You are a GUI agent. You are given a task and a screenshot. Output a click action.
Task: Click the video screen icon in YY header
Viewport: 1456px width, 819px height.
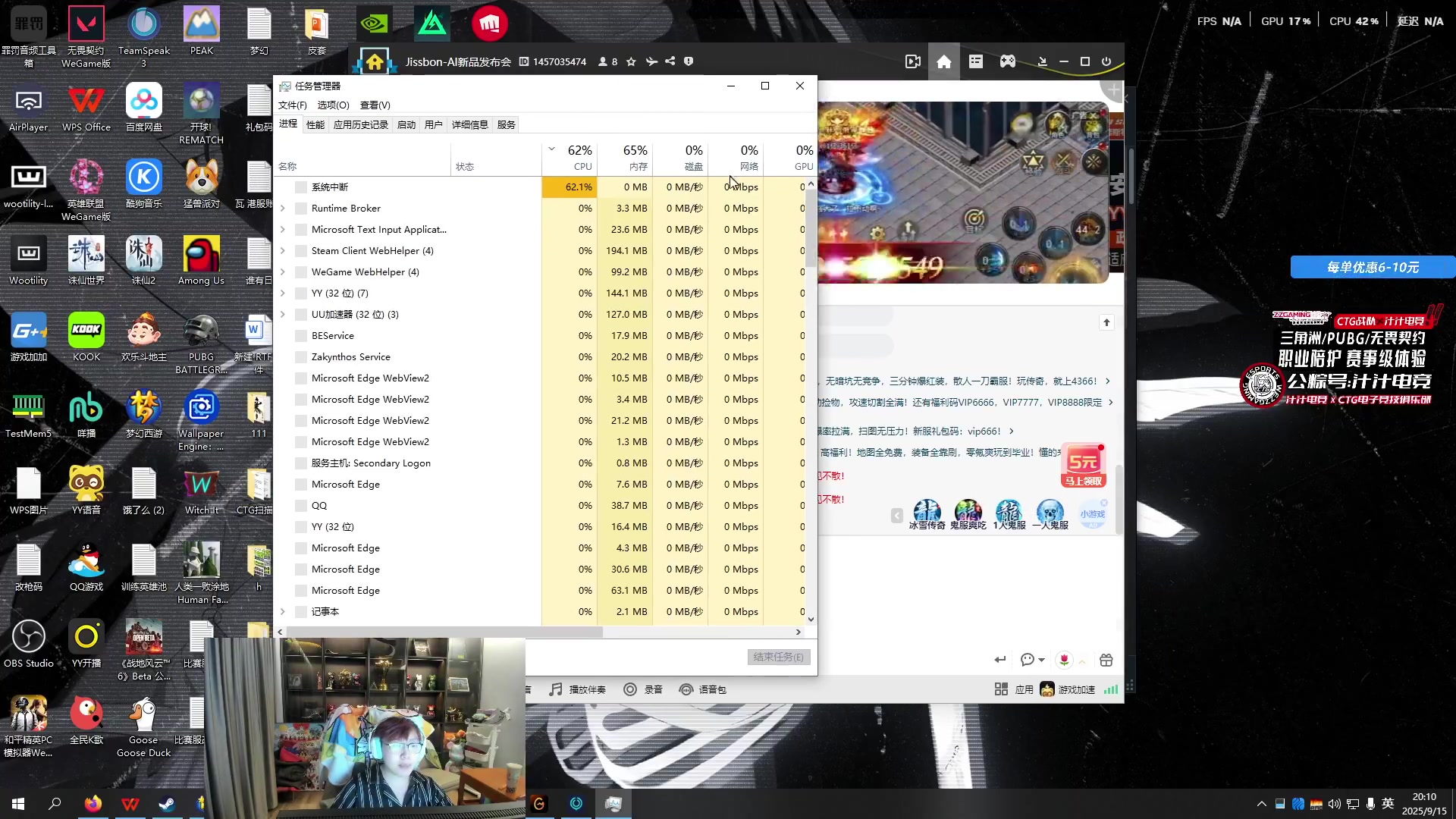click(913, 61)
